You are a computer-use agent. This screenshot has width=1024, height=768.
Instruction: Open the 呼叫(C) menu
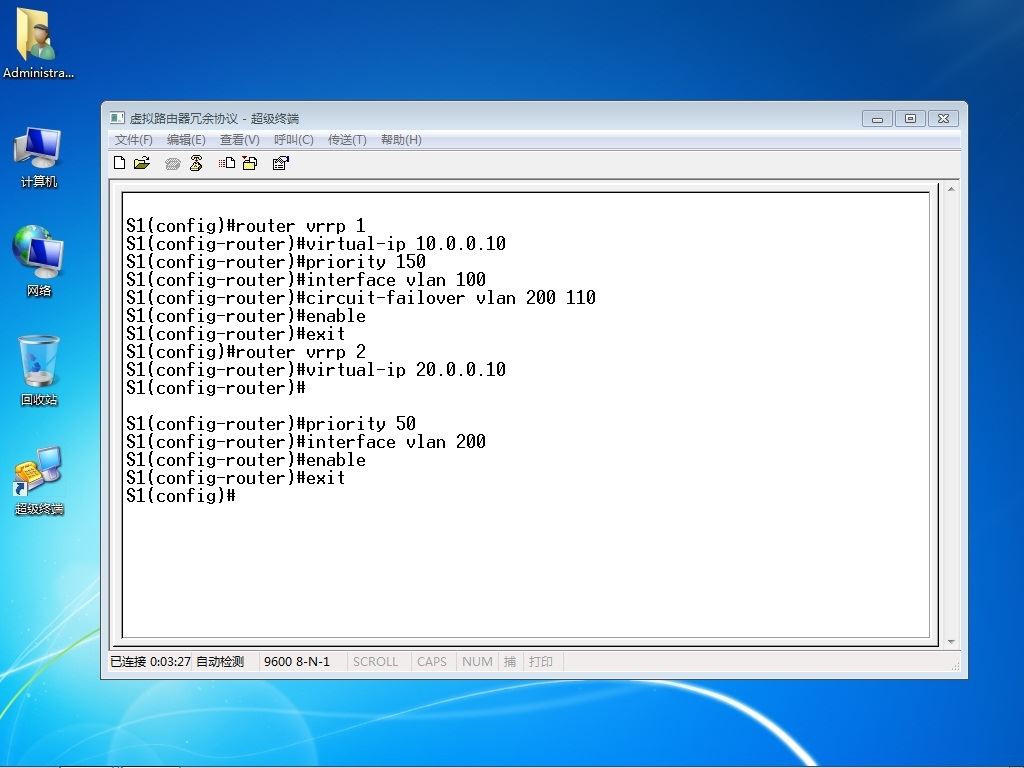pyautogui.click(x=294, y=140)
